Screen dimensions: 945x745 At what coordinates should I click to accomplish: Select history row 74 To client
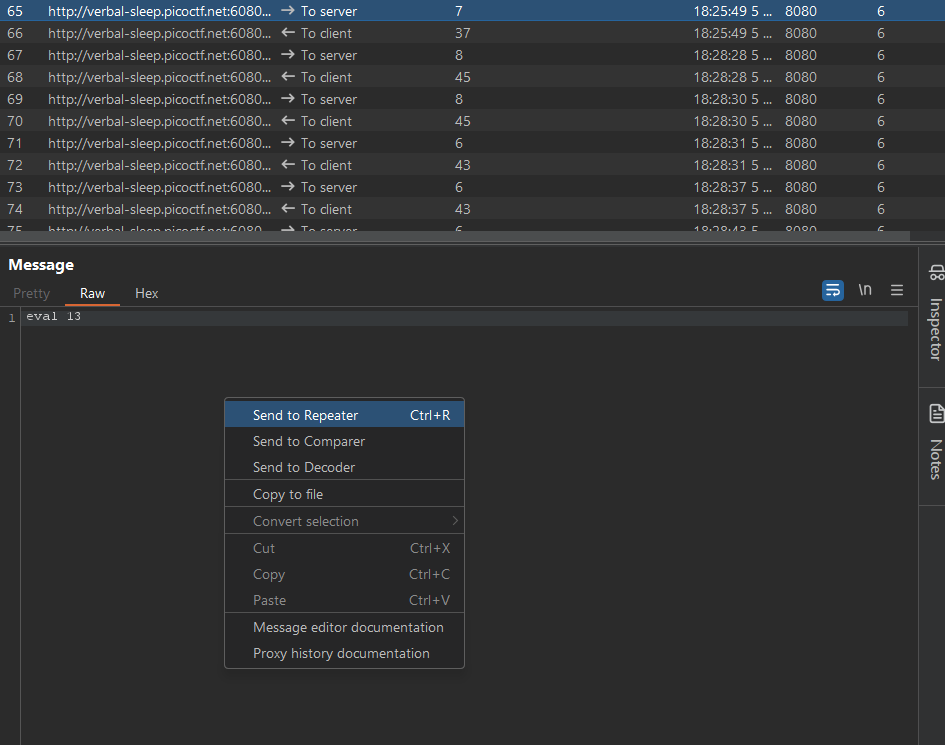click(x=472, y=209)
